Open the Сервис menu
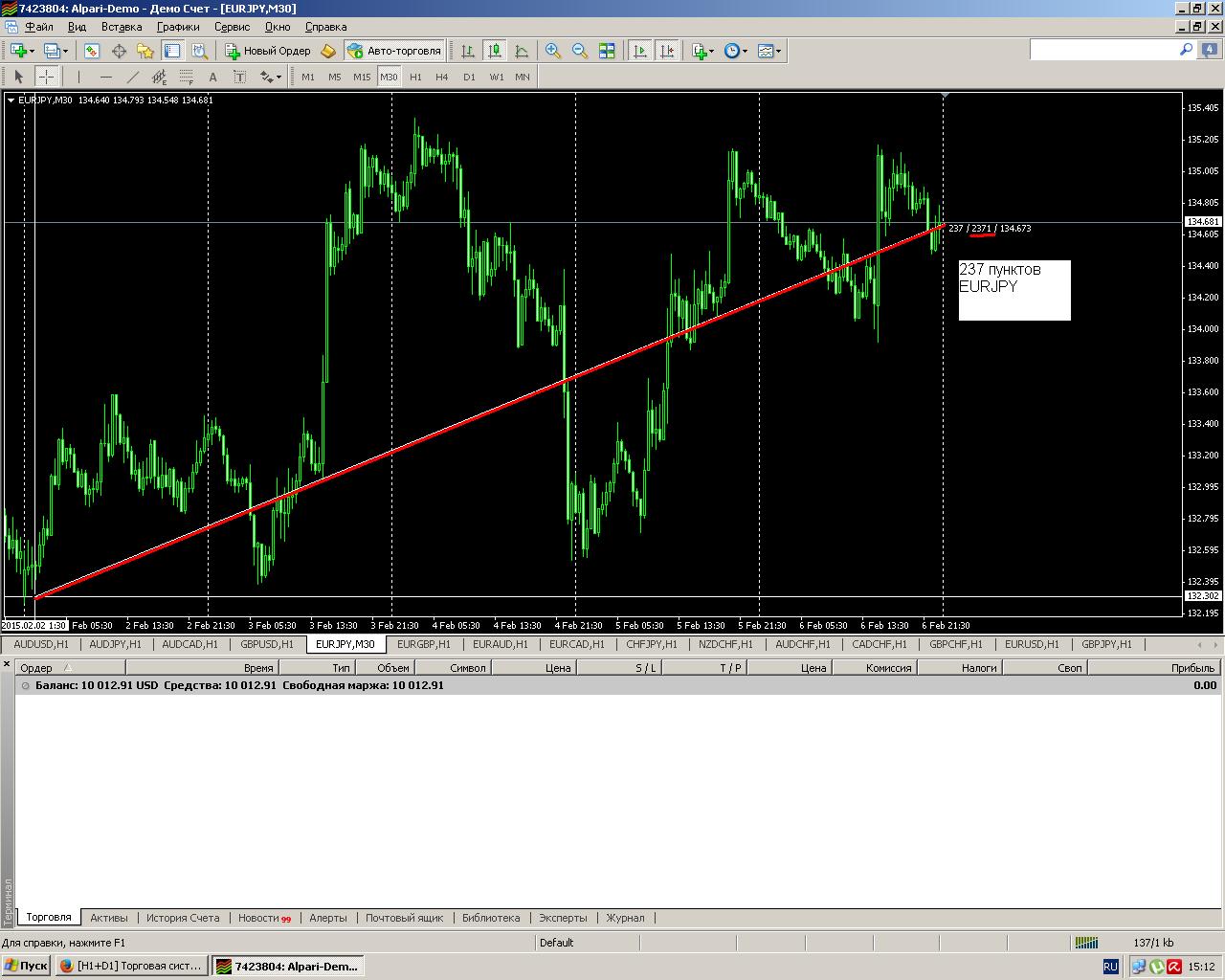The height and width of the screenshot is (980, 1225). 233,27
